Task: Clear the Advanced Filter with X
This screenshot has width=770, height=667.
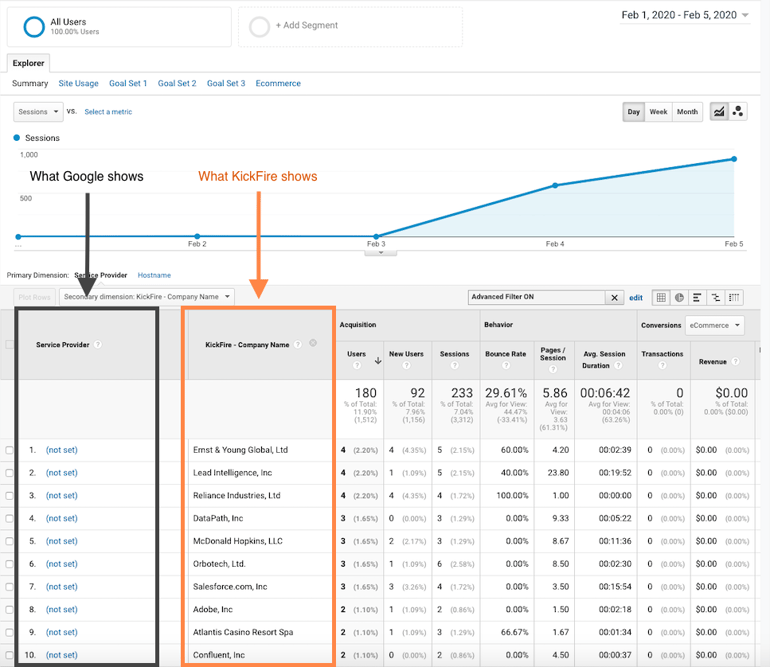Action: 614,298
